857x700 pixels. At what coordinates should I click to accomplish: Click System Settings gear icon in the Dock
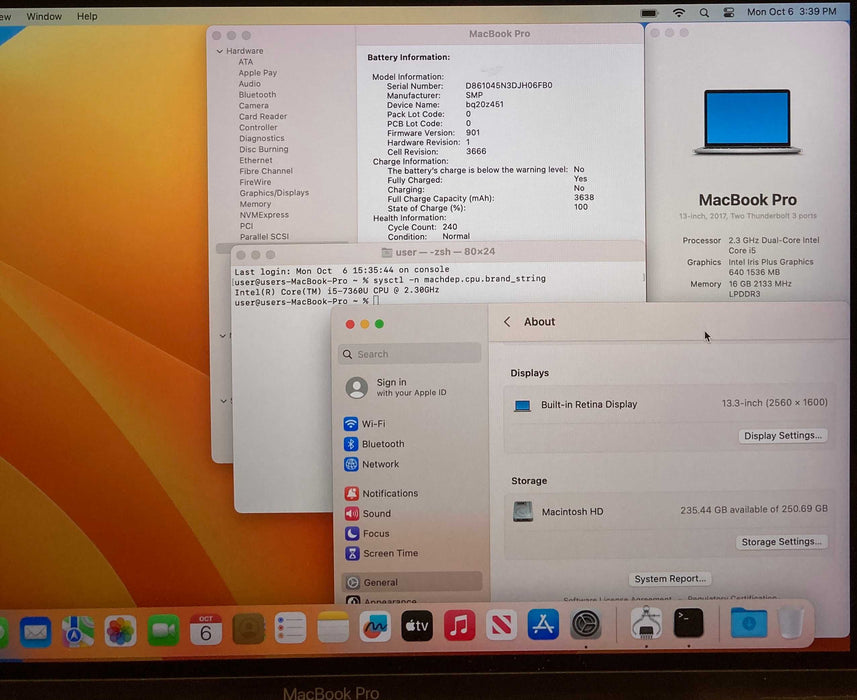(586, 623)
